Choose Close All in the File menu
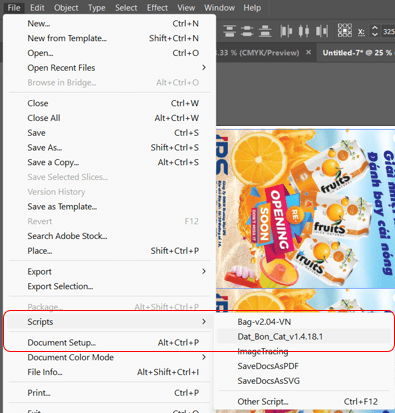This screenshot has height=413, width=395. pos(110,118)
